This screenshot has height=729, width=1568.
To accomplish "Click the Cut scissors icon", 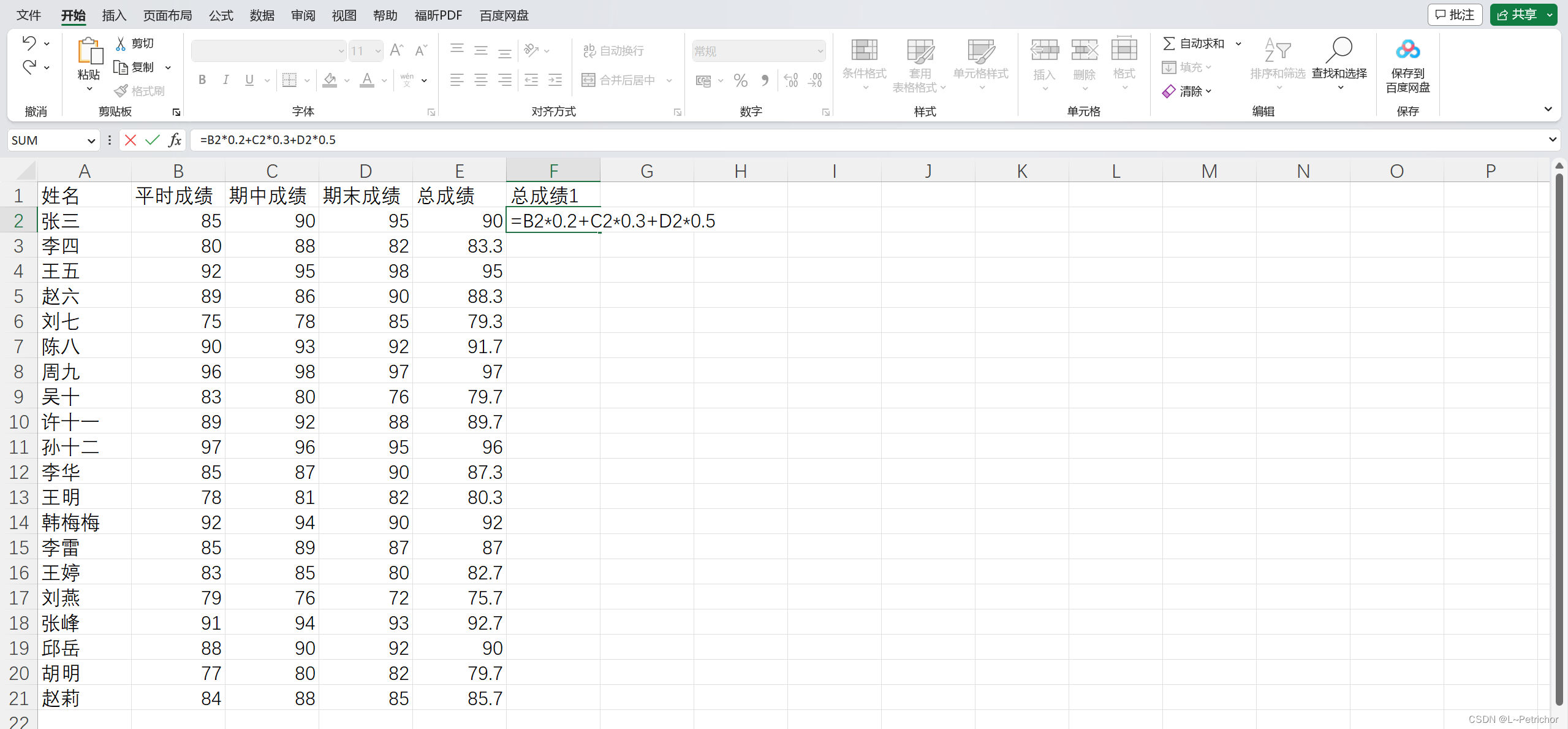I will click(121, 44).
